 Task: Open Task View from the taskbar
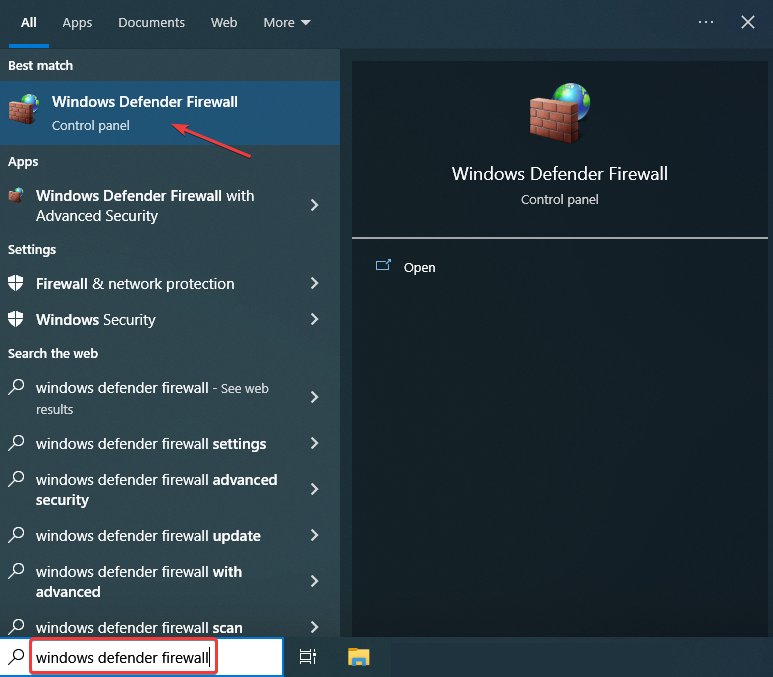coord(308,657)
